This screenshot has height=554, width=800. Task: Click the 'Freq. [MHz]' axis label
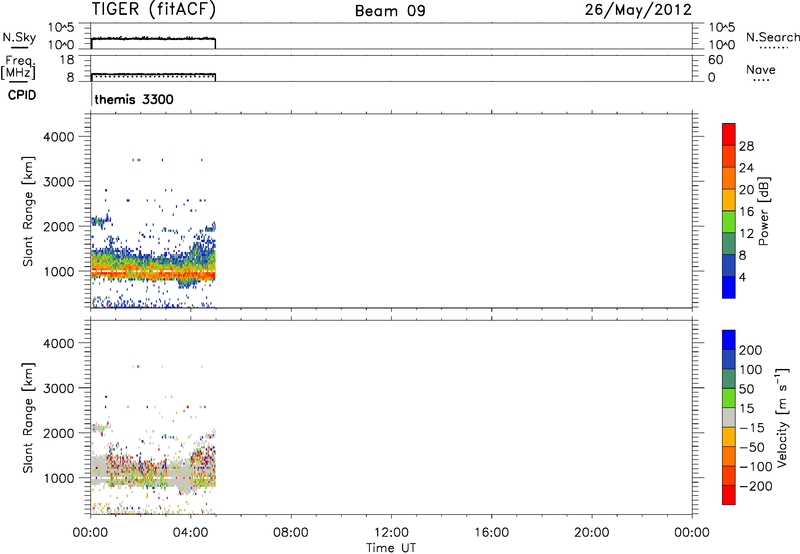pyautogui.click(x=18, y=68)
